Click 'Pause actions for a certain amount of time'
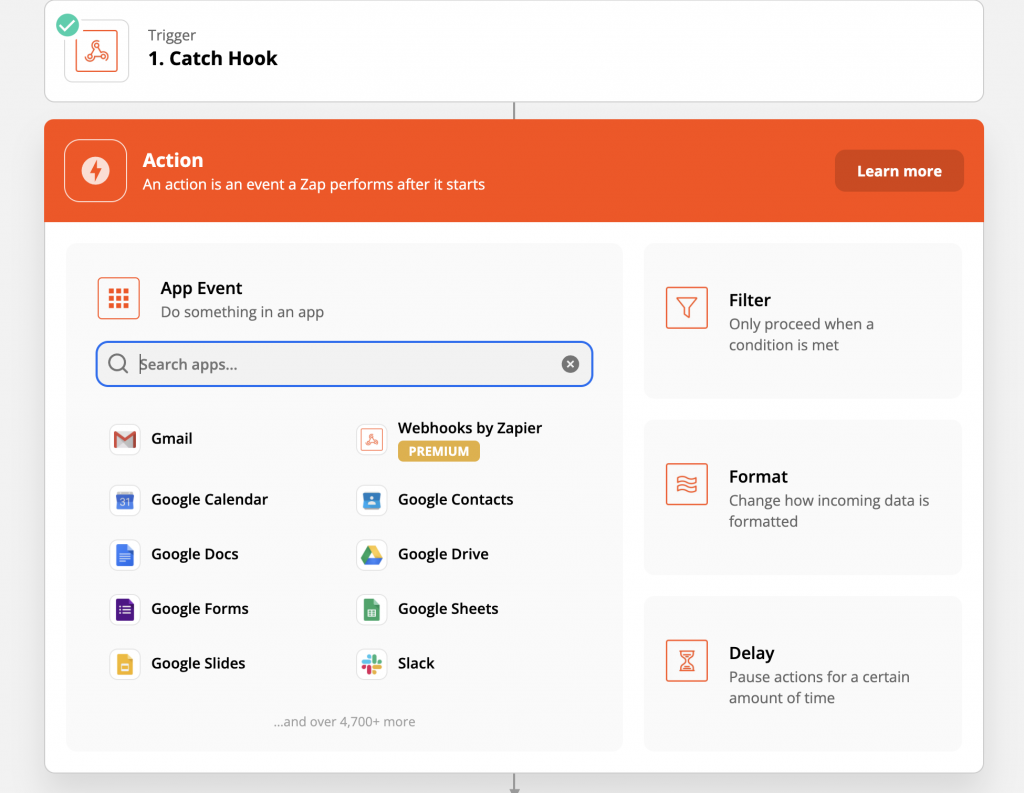The width and height of the screenshot is (1024, 793). coord(819,687)
